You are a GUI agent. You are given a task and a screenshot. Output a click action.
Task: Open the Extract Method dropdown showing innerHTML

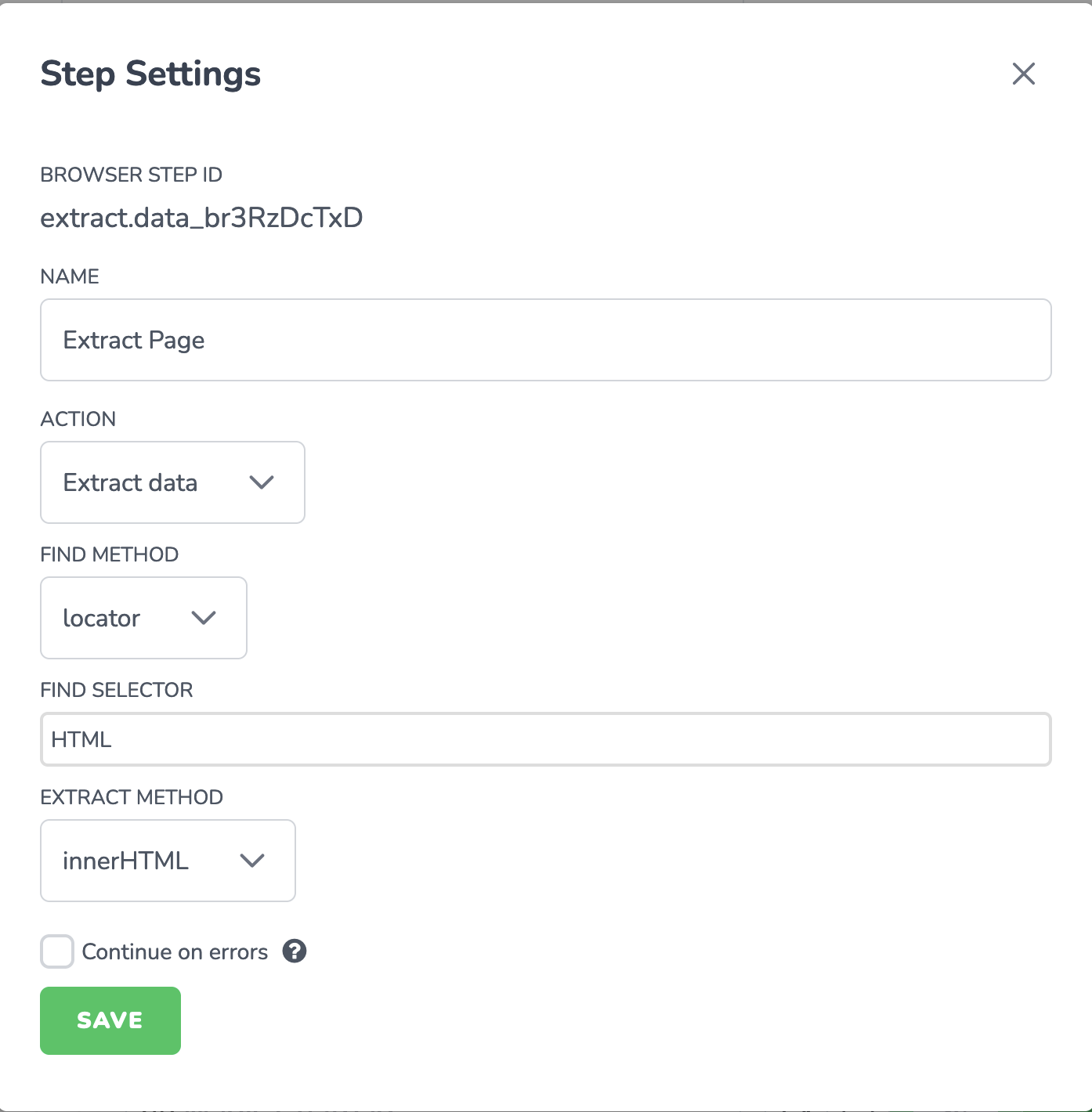point(168,861)
